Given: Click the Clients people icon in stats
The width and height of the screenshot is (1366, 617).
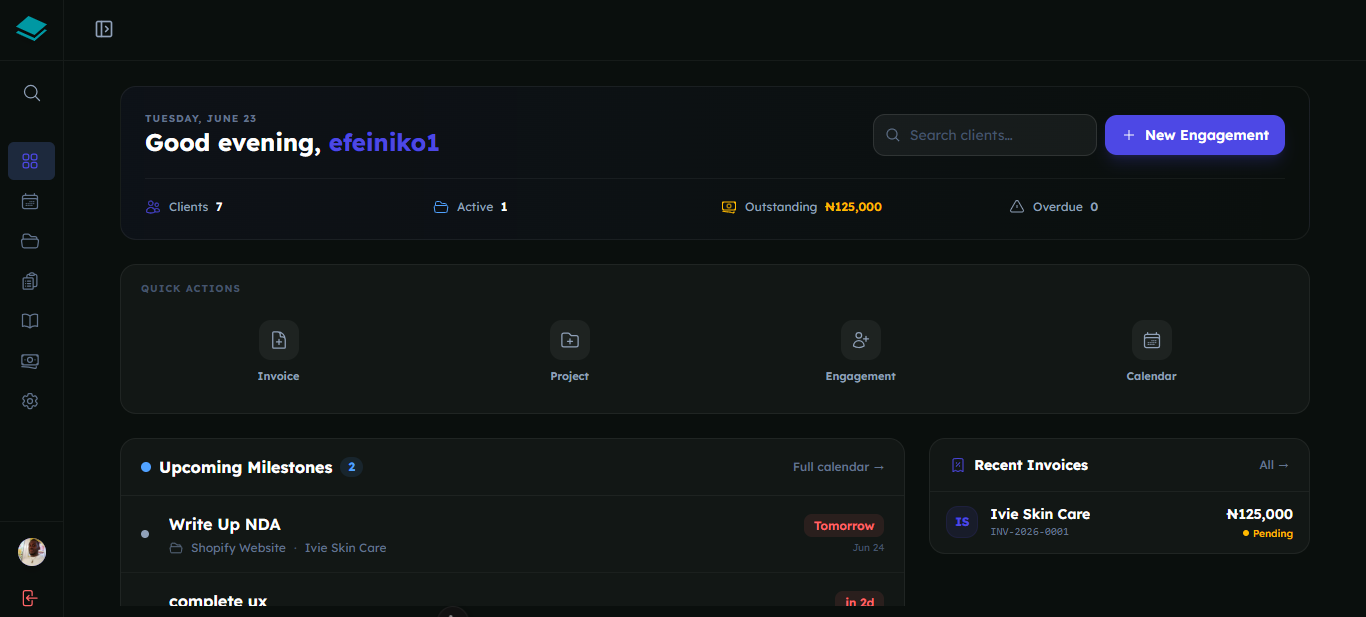Looking at the screenshot, I should click(x=153, y=207).
